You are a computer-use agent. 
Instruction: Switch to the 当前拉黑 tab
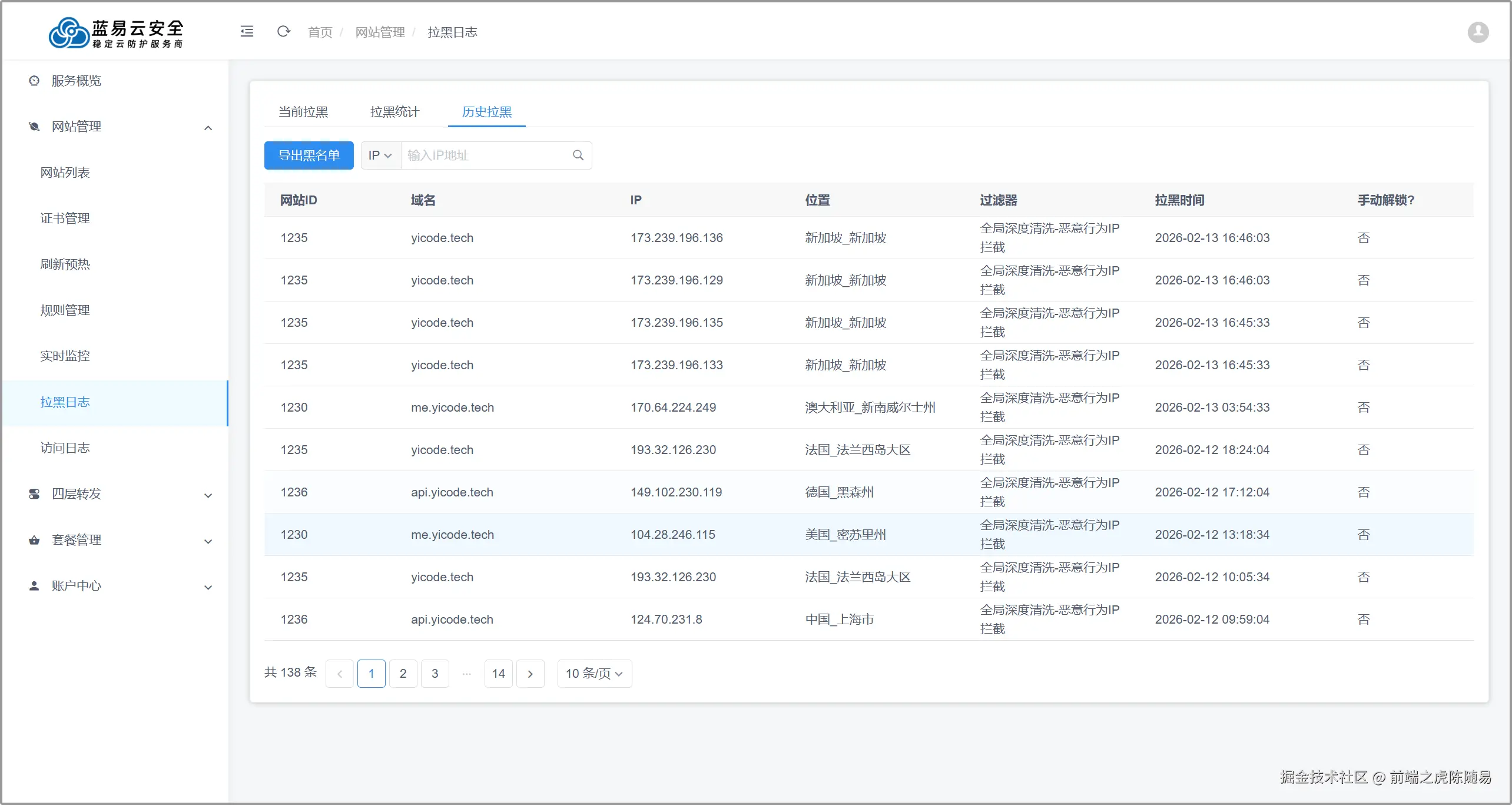(303, 112)
